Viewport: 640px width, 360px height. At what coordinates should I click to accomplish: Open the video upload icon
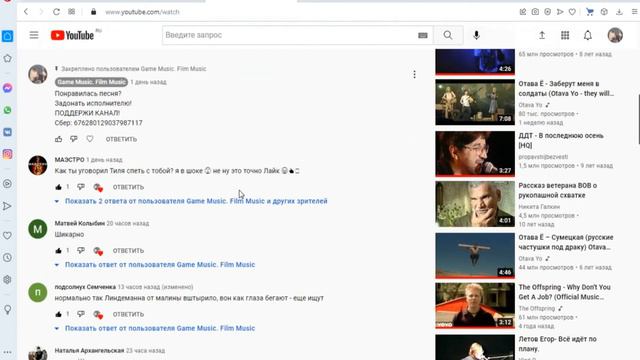(x=542, y=36)
